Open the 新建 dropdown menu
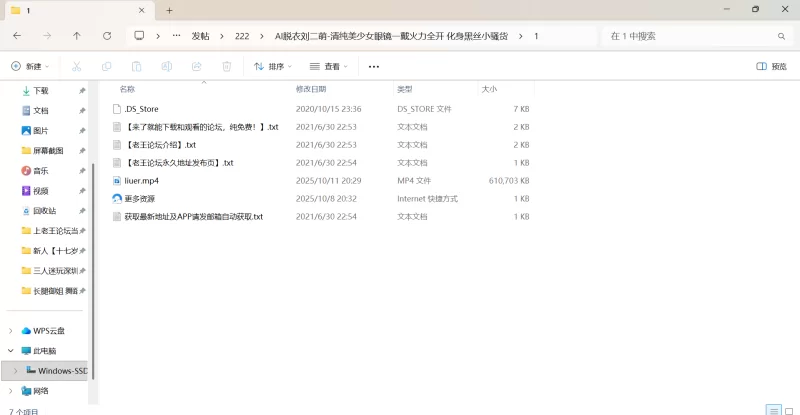800x415 pixels. (29, 67)
